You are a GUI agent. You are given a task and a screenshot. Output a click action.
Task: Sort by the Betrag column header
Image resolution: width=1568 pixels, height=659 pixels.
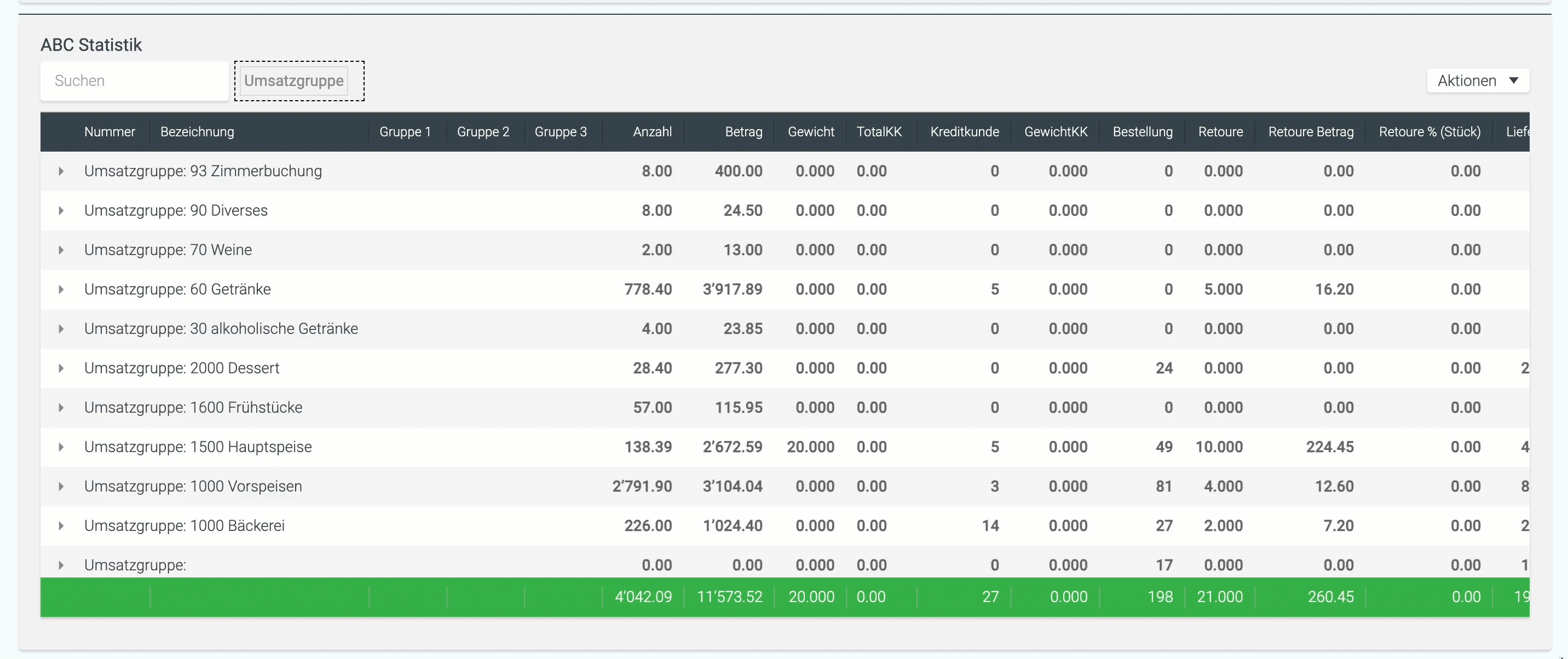point(743,132)
